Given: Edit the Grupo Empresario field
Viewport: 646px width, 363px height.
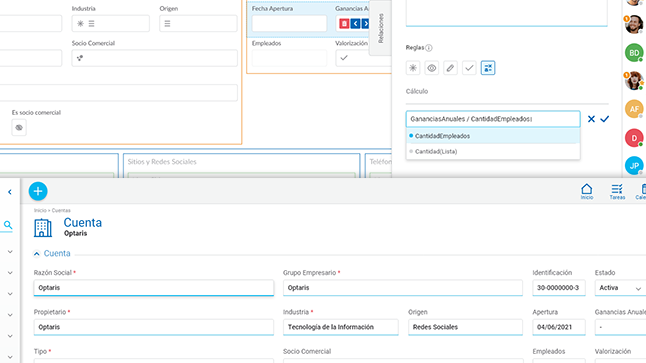Looking at the screenshot, I should click(403, 288).
